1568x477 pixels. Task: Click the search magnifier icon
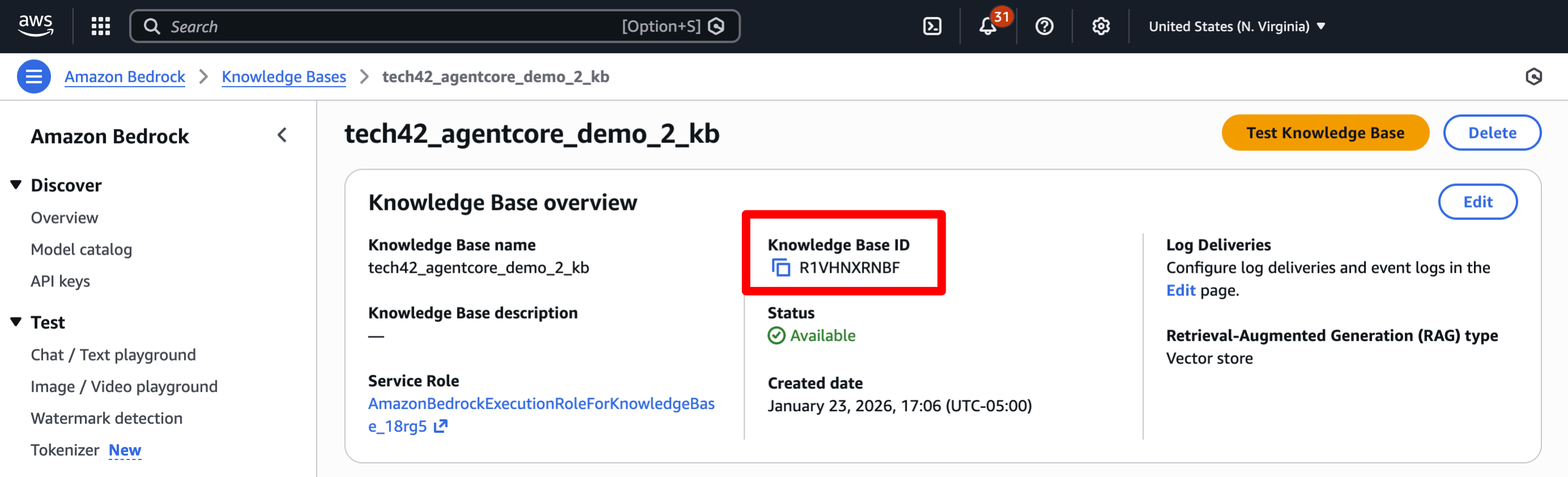tap(151, 26)
